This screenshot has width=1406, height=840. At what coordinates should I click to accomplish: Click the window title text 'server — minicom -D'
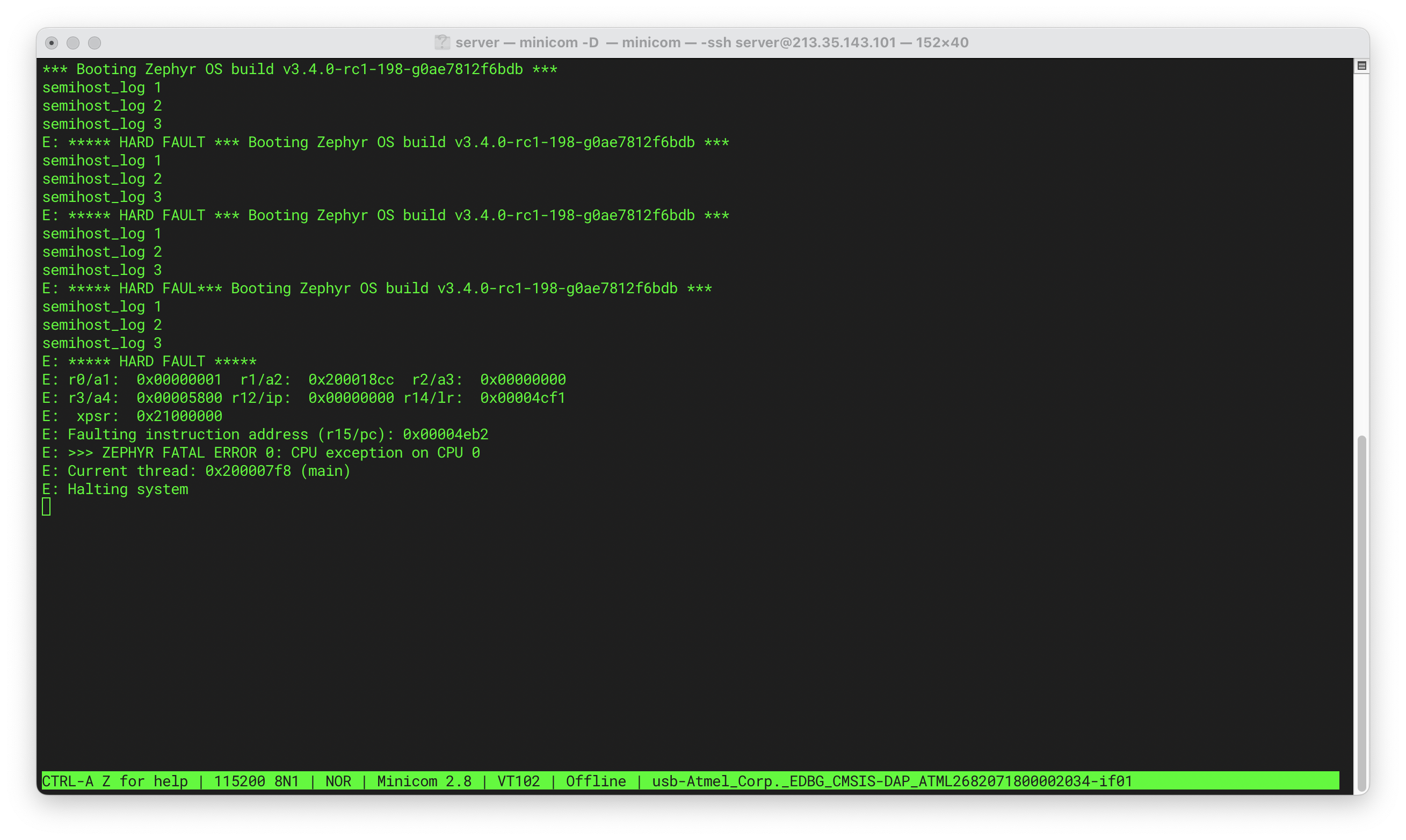(526, 42)
